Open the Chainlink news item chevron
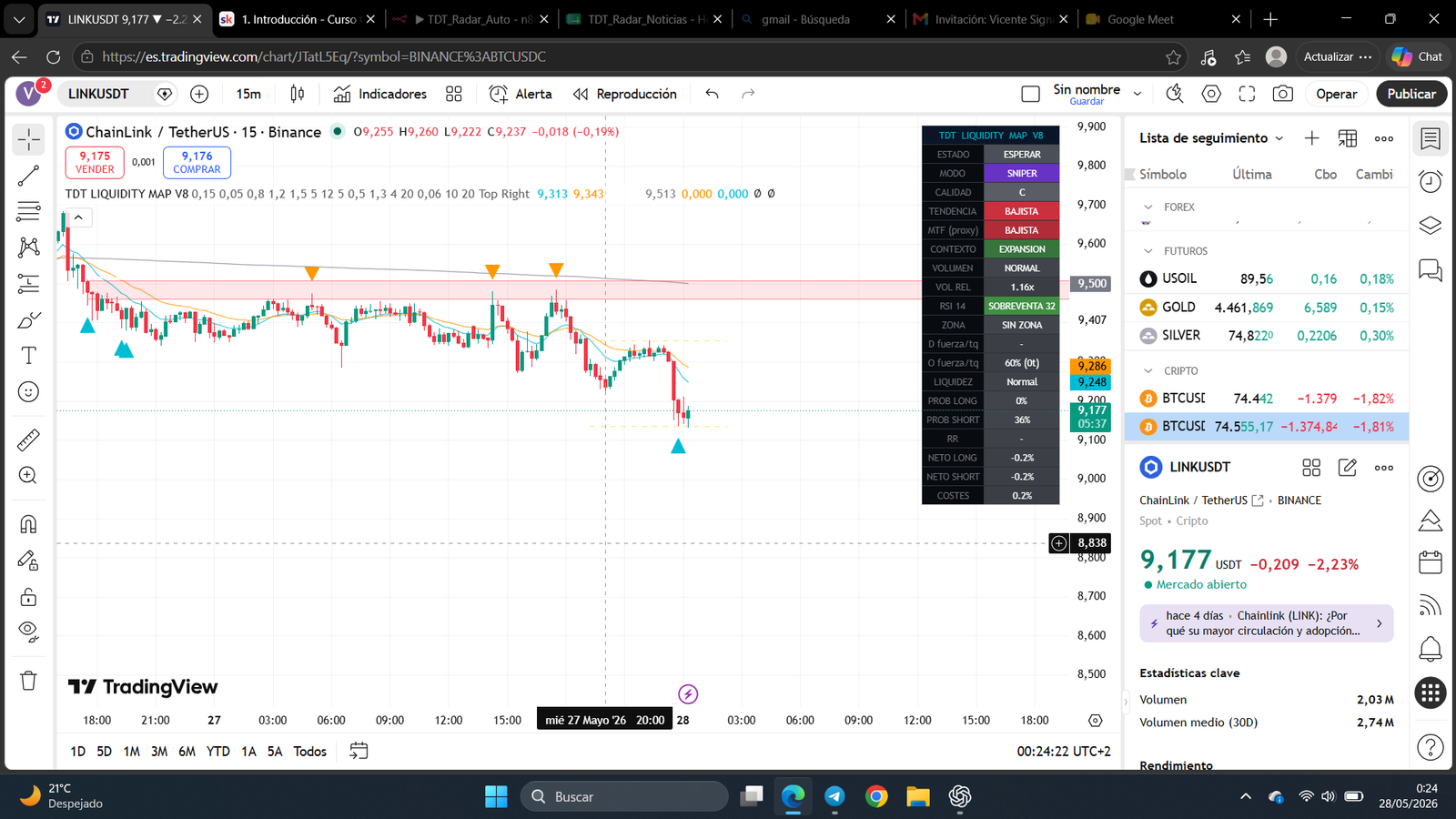The height and width of the screenshot is (819, 1456). [1380, 623]
